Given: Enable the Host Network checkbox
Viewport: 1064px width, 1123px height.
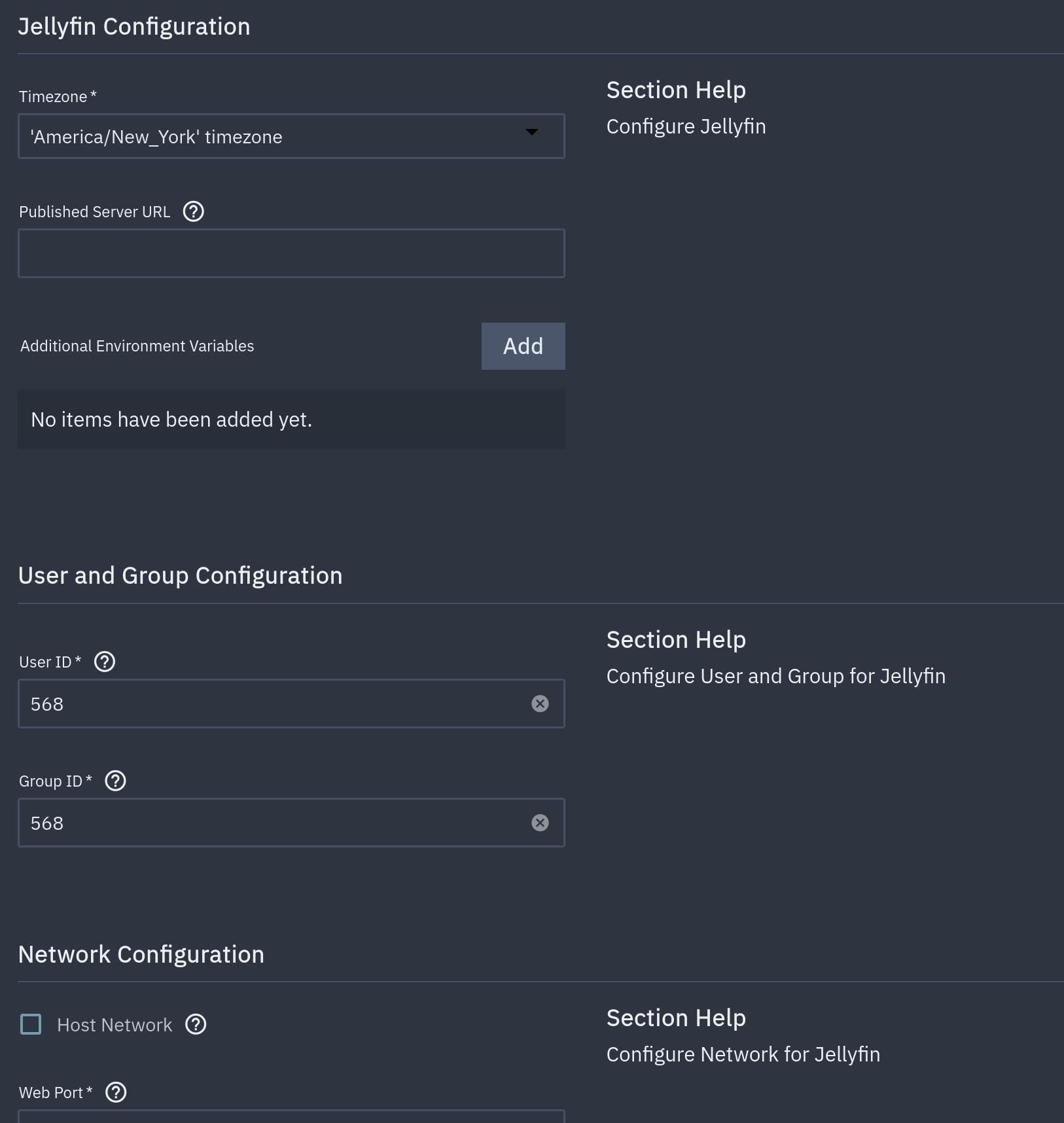Looking at the screenshot, I should (x=31, y=1024).
